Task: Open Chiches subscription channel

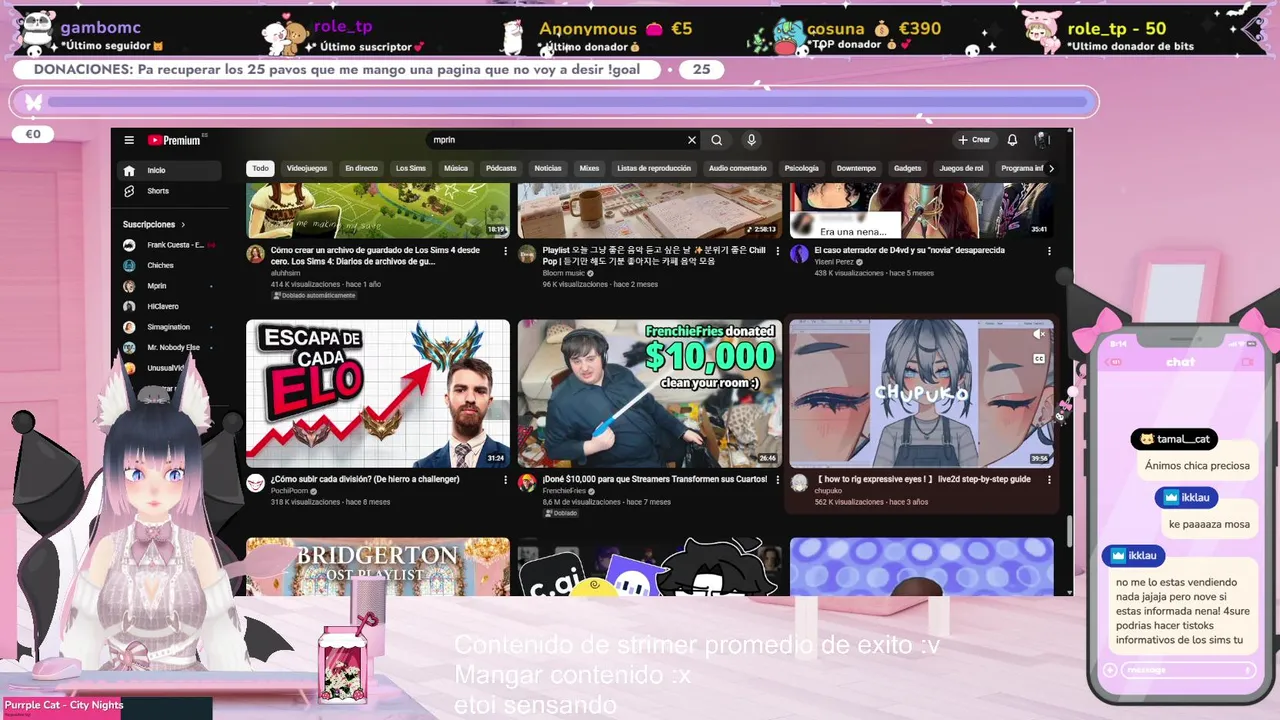Action: pyautogui.click(x=169, y=265)
